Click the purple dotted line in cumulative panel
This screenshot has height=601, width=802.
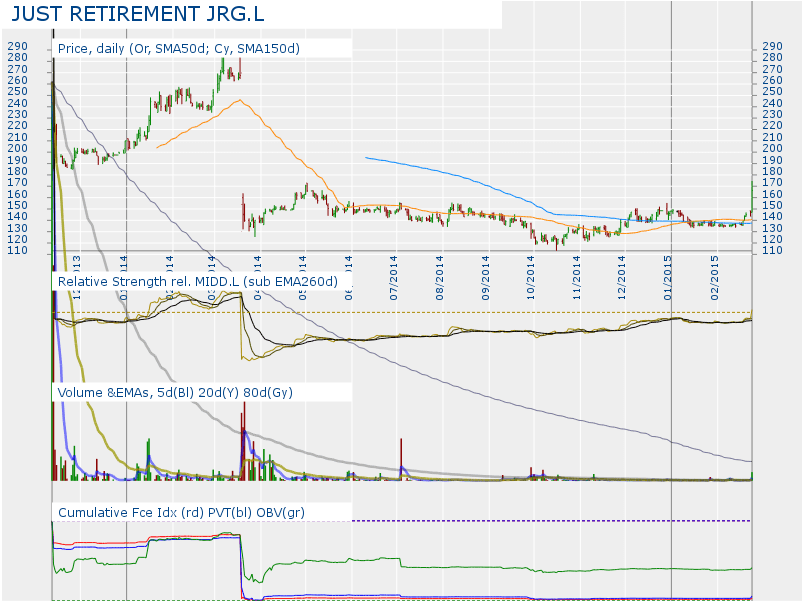click(551, 521)
